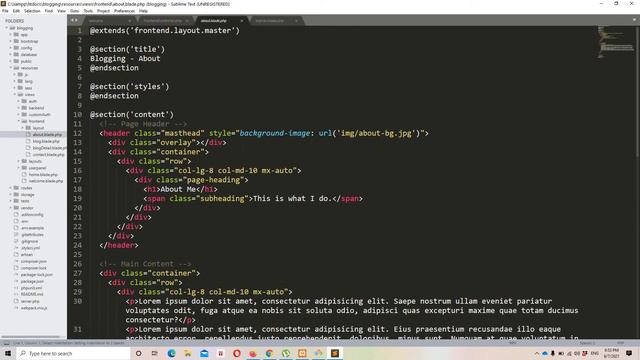The image size is (640, 360).
Task: Collapse the frontend folder
Action: 19,121
